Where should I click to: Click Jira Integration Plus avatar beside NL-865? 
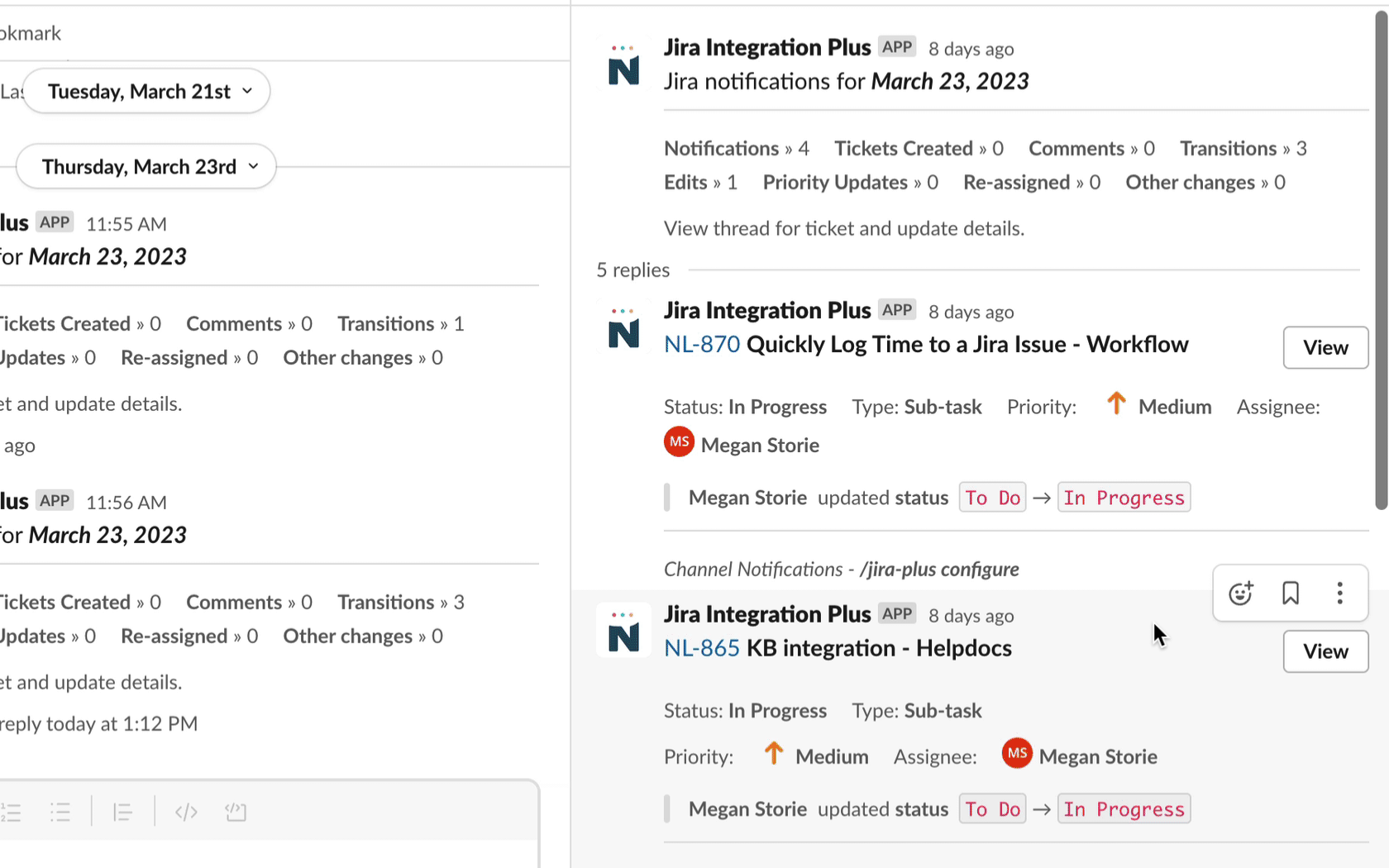pyautogui.click(x=623, y=632)
